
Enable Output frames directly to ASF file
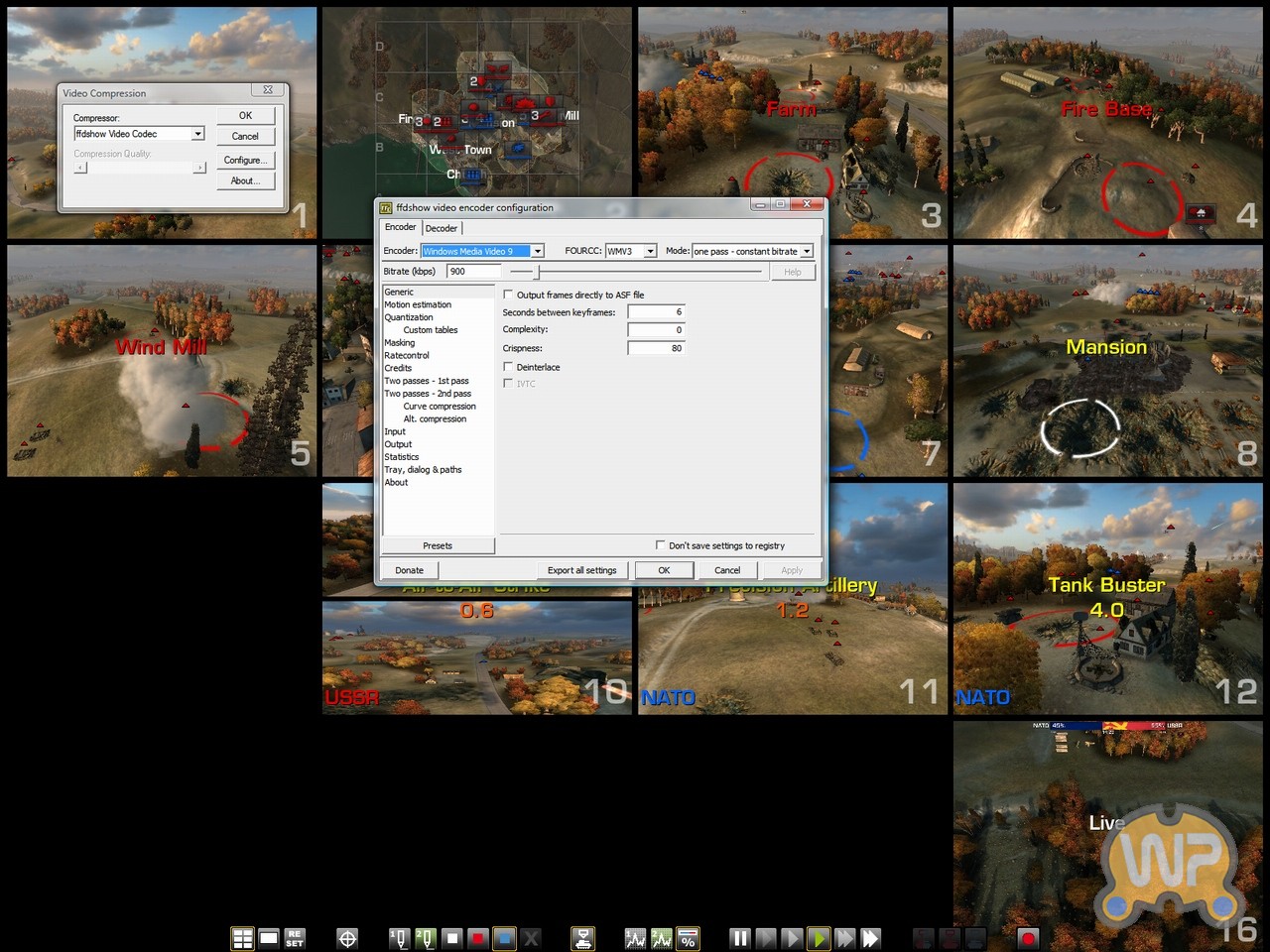pos(509,295)
